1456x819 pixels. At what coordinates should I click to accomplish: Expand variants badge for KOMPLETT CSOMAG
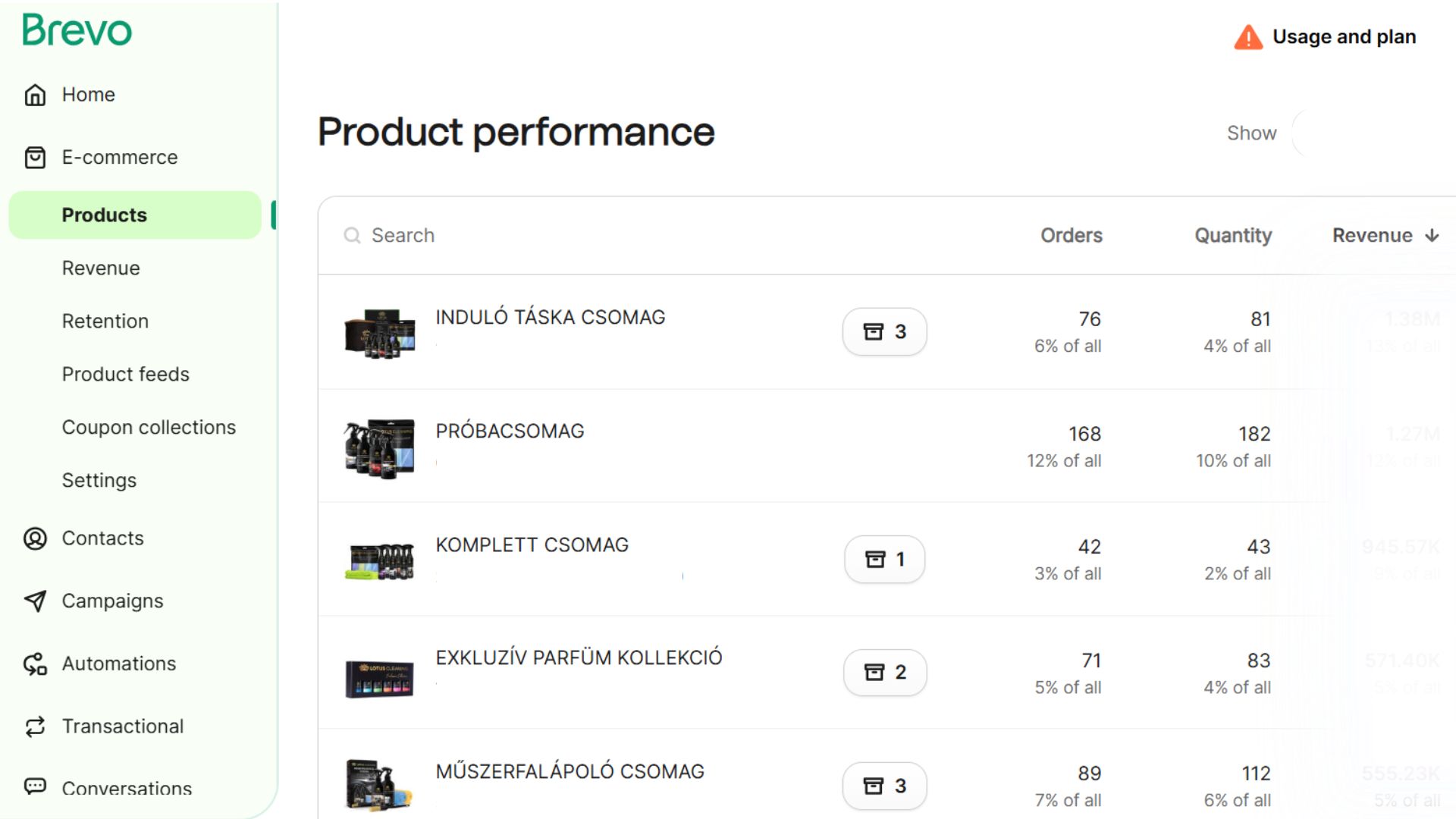884,560
